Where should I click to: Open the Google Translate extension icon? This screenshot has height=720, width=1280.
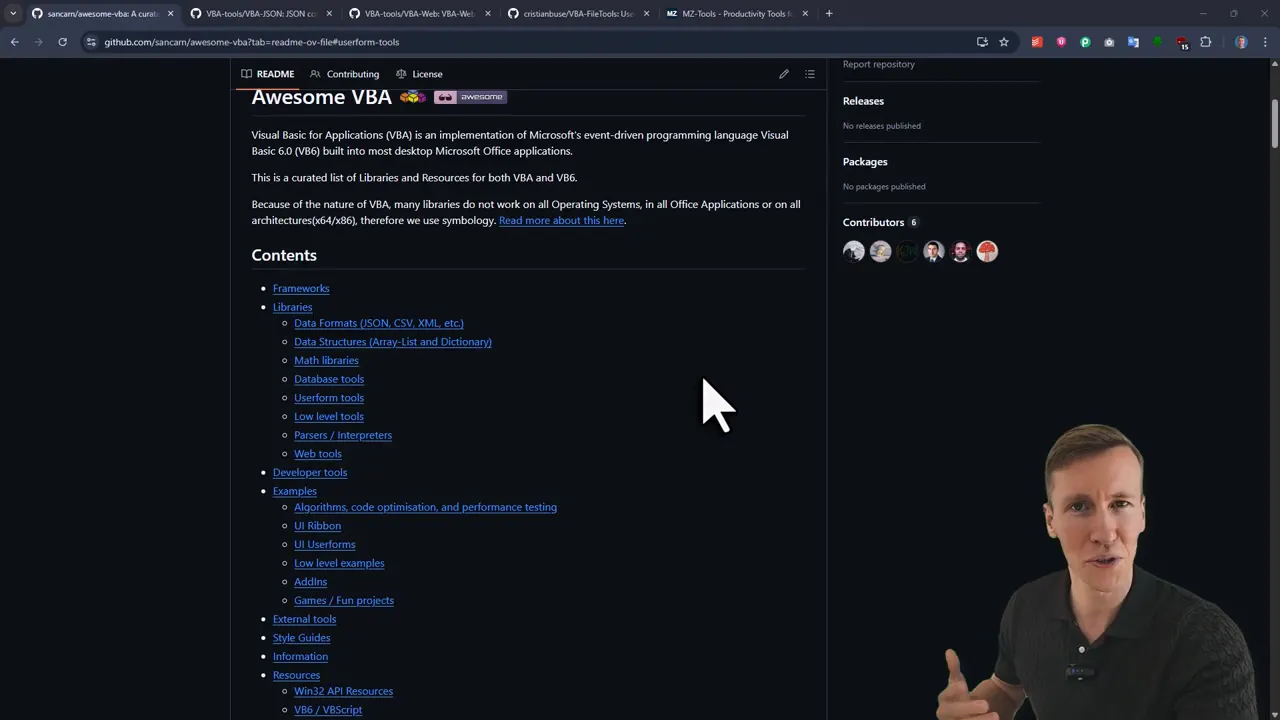1133,42
